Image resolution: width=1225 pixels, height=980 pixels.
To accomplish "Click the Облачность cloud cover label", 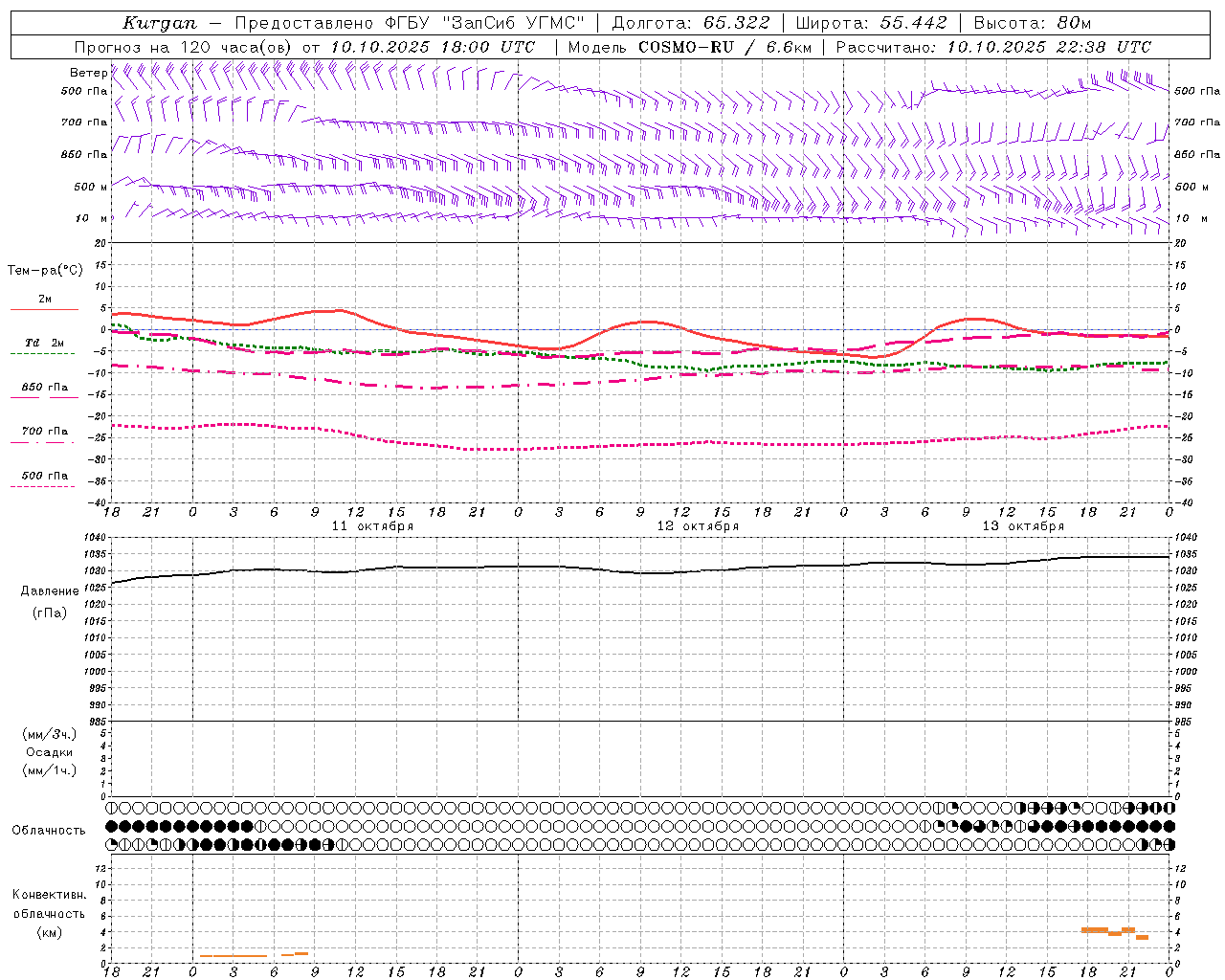I will 49,831.
